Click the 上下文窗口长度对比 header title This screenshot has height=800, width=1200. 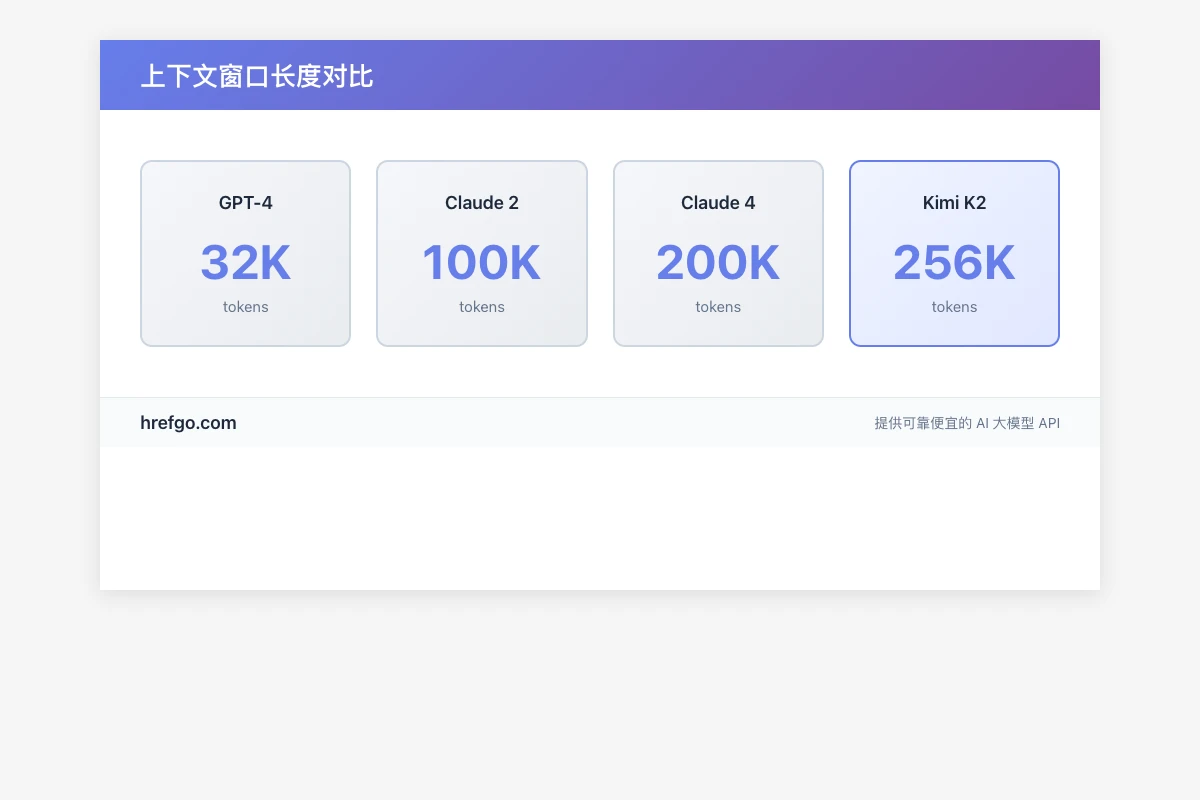click(257, 76)
